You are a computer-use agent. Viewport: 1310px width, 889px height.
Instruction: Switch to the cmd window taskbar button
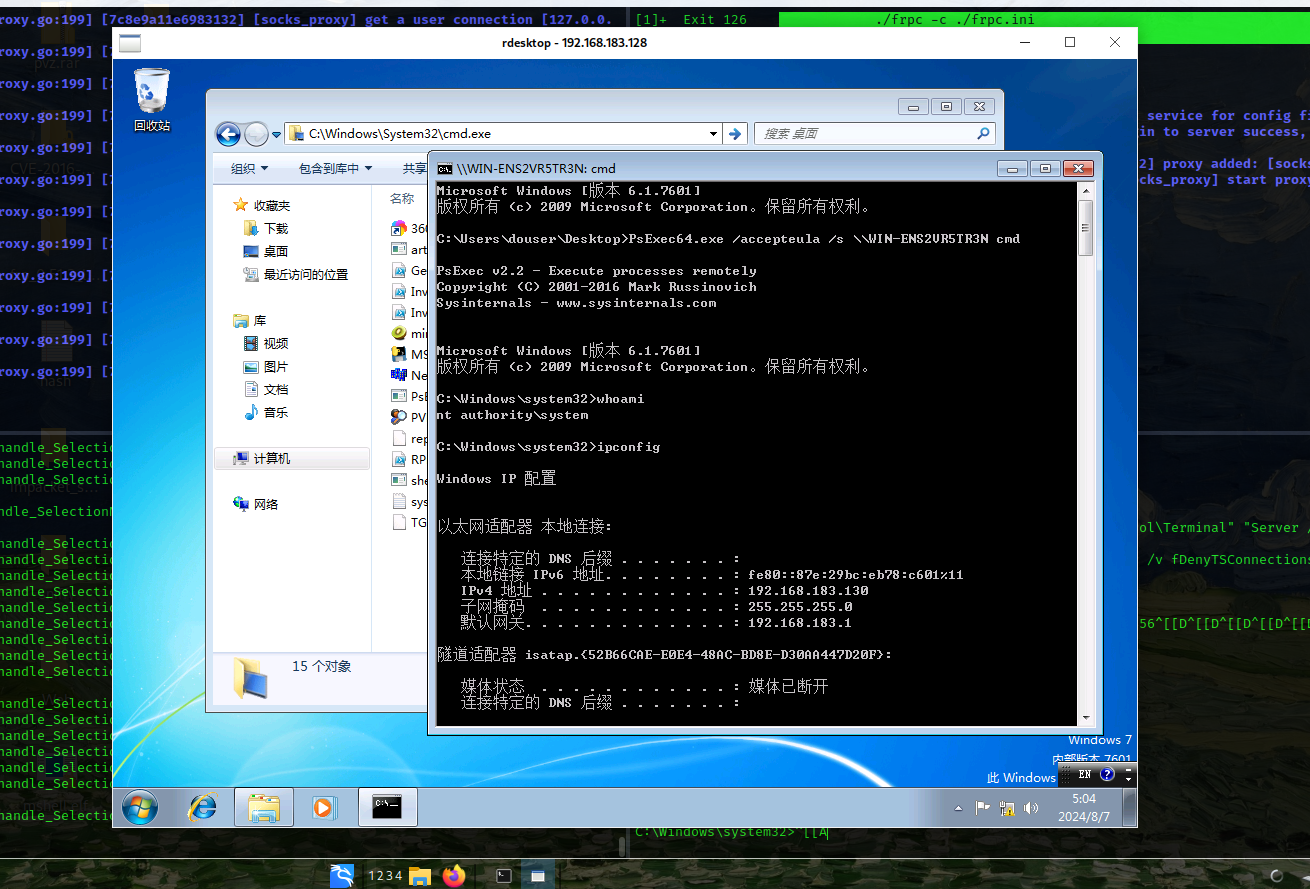(x=387, y=807)
